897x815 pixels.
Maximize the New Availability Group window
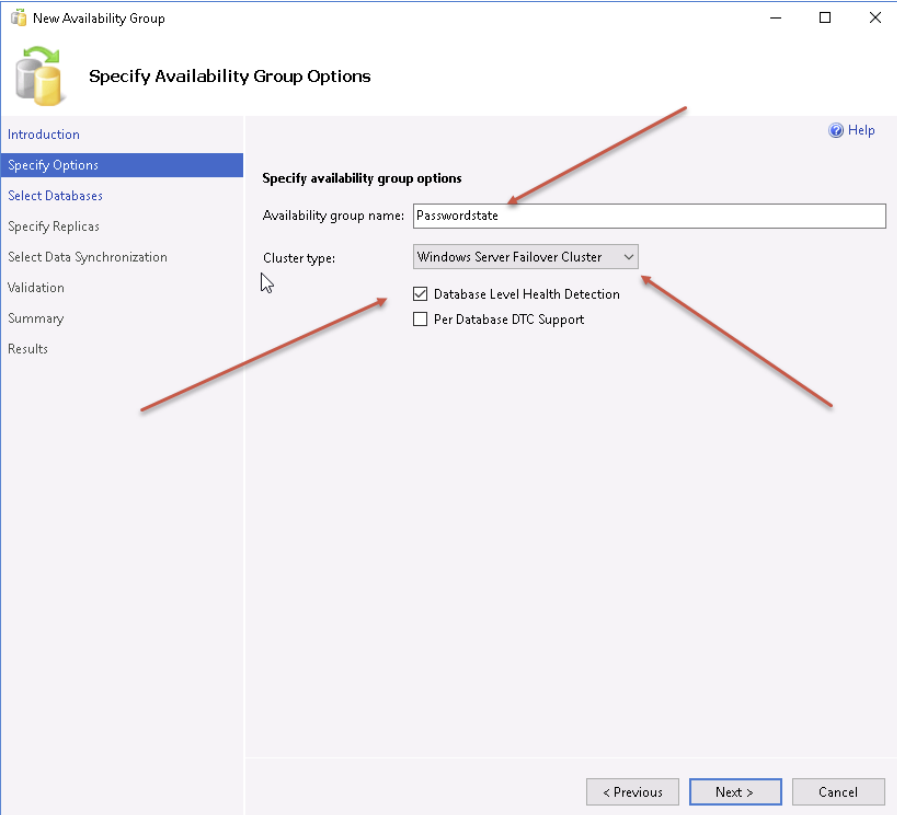pos(825,18)
